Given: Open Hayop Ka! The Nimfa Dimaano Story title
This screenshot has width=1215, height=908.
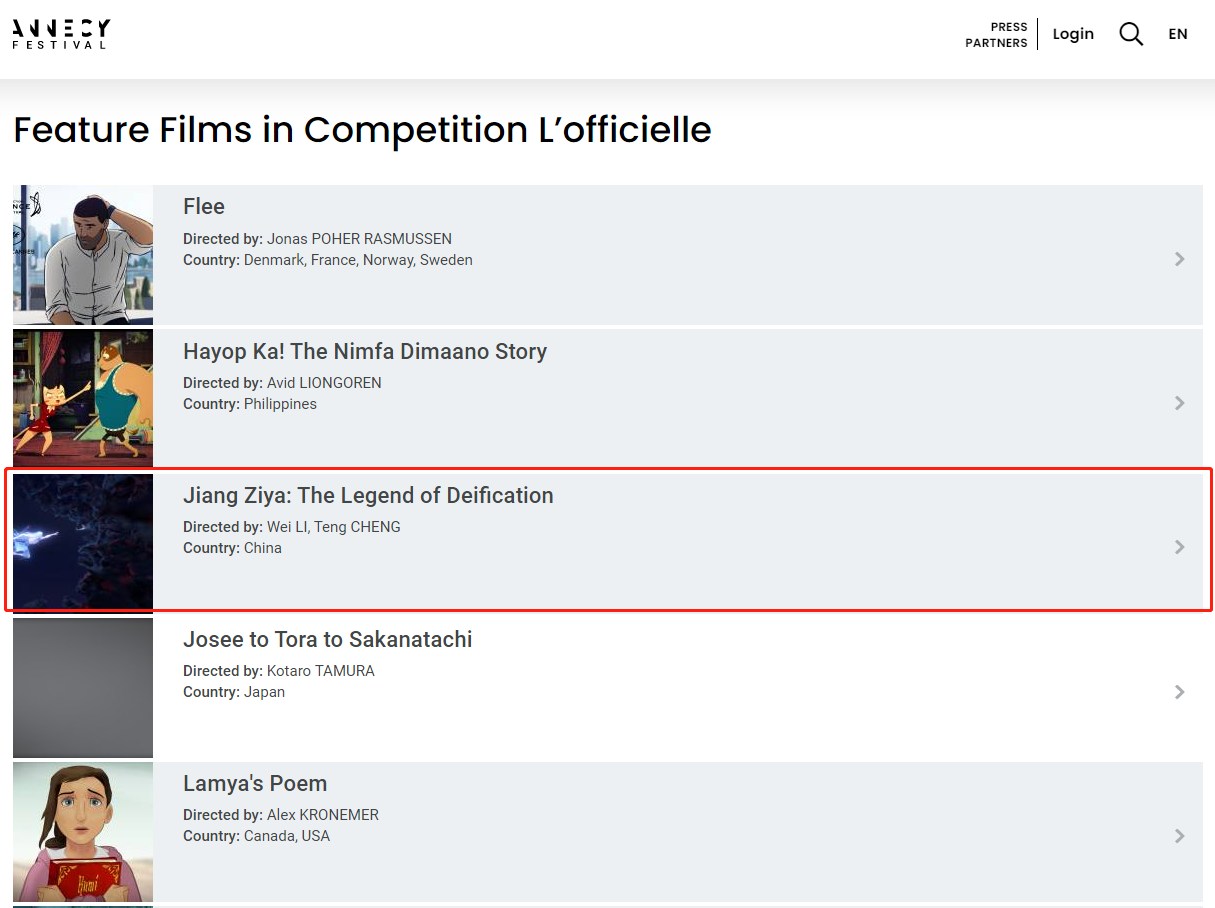Looking at the screenshot, I should pos(365,352).
